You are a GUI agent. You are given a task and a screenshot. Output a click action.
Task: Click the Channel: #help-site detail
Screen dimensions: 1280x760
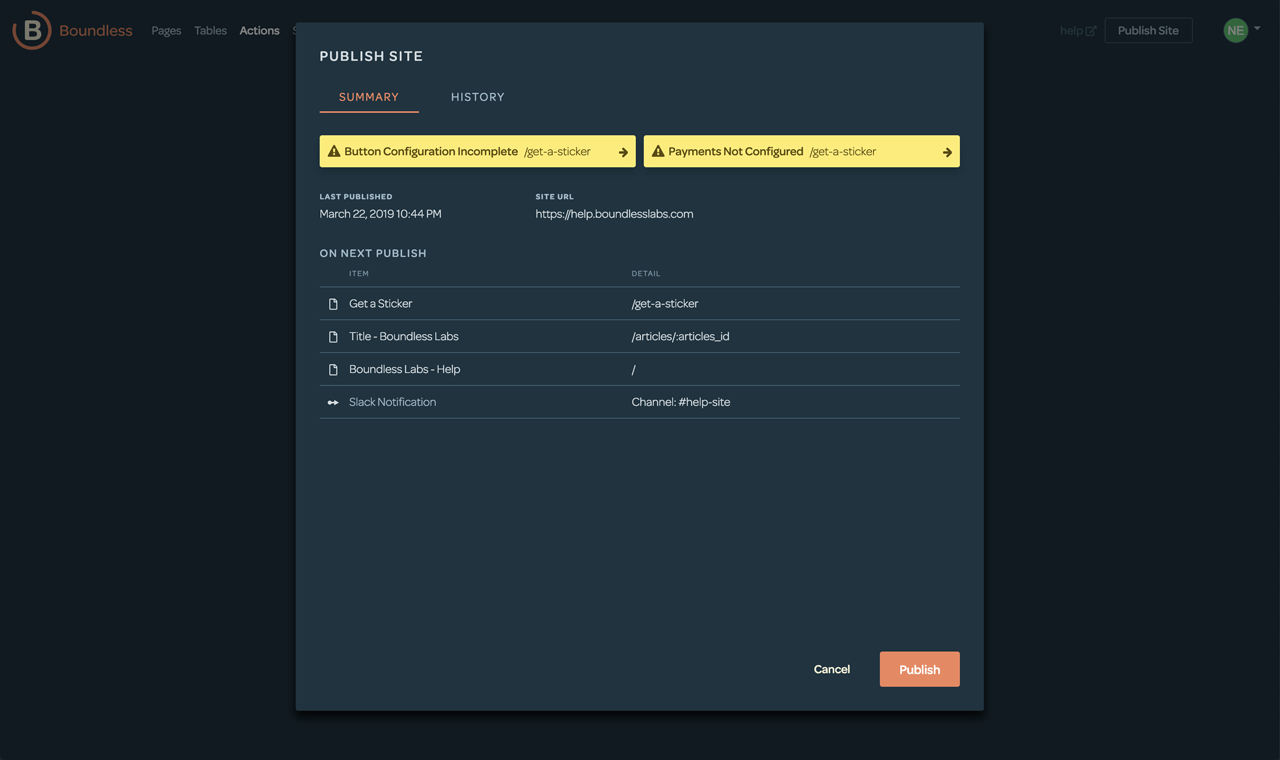[681, 402]
